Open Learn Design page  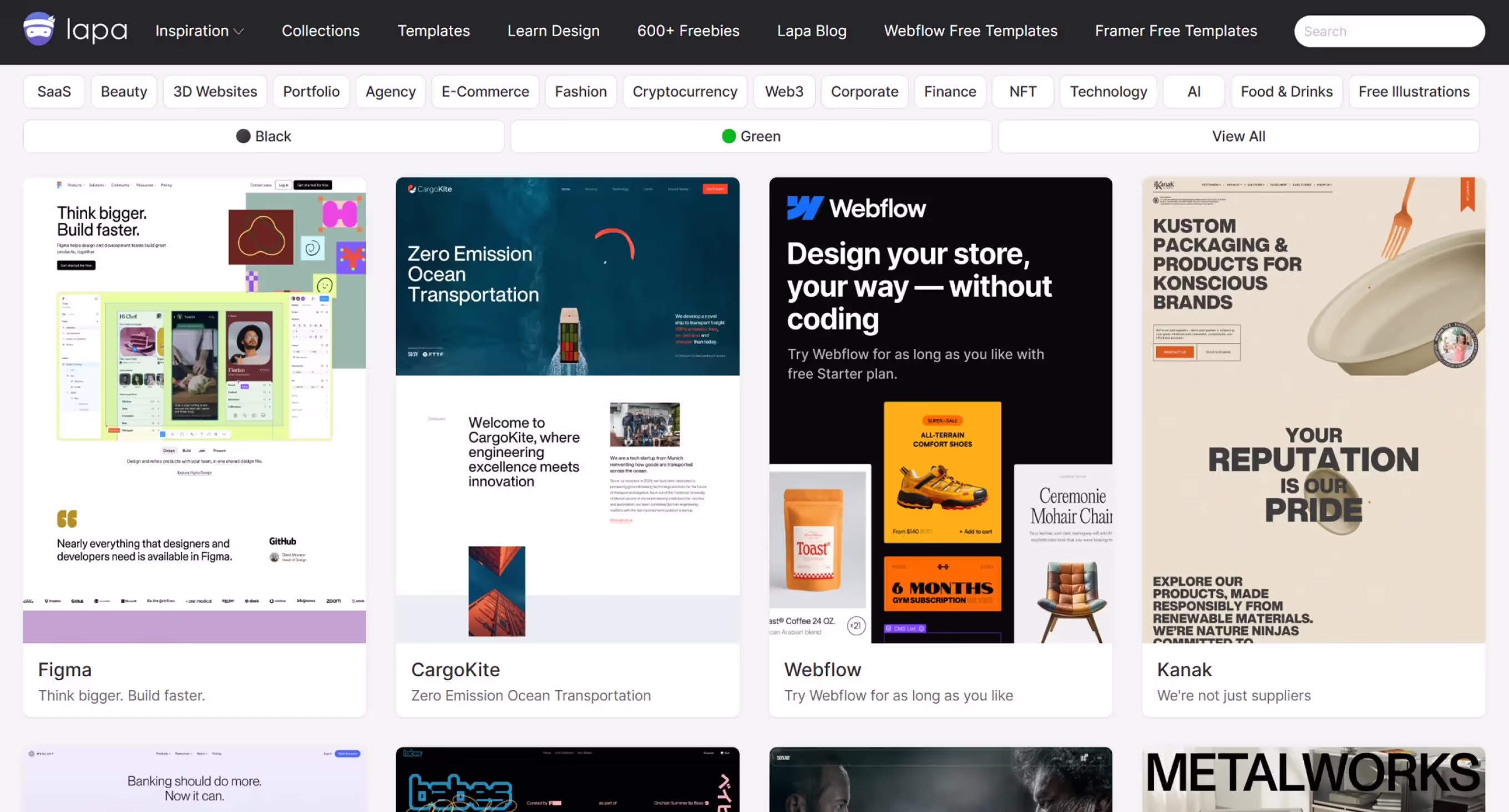click(x=553, y=31)
